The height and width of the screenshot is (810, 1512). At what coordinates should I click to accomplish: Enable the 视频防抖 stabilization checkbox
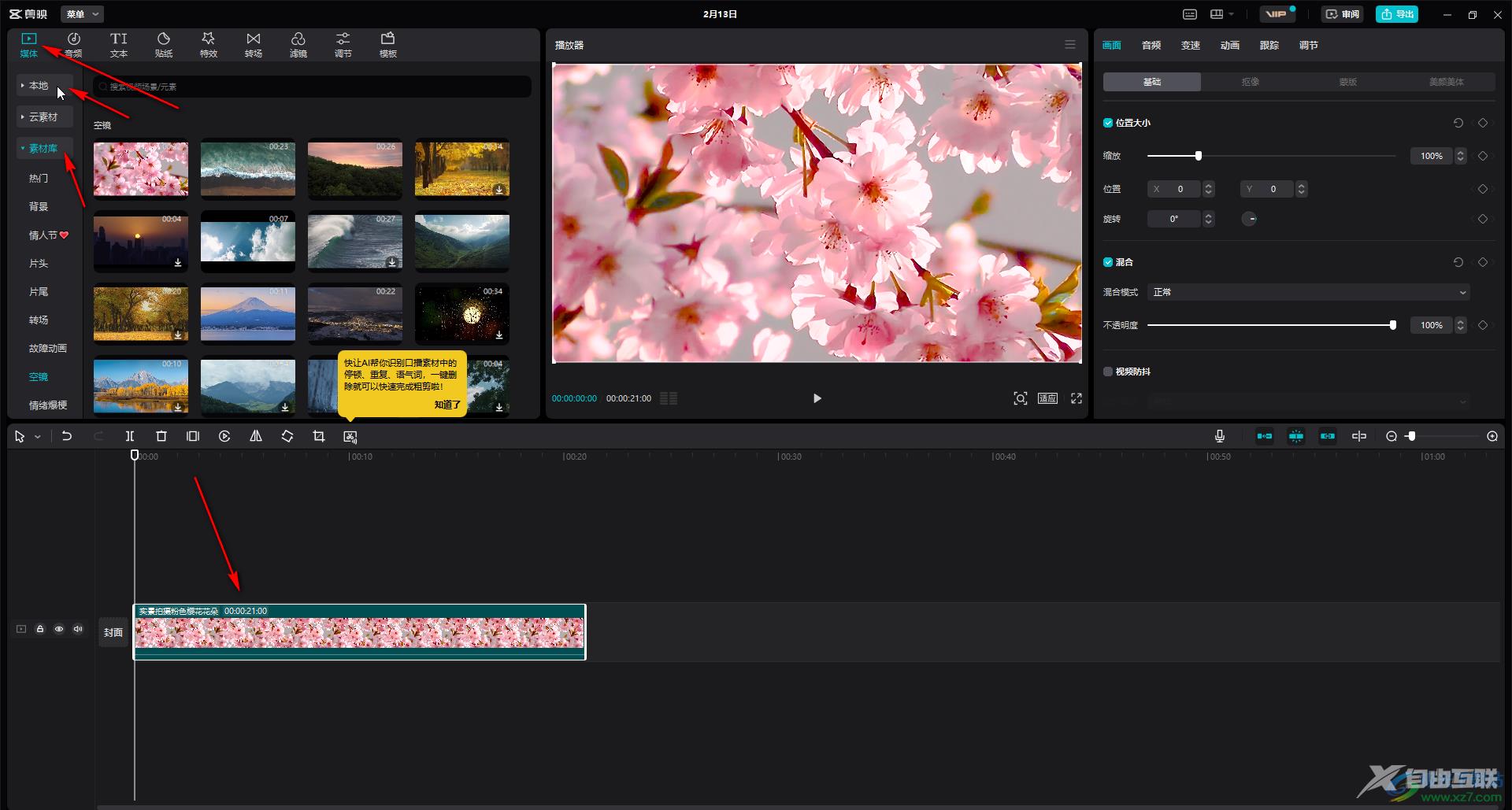click(1108, 372)
